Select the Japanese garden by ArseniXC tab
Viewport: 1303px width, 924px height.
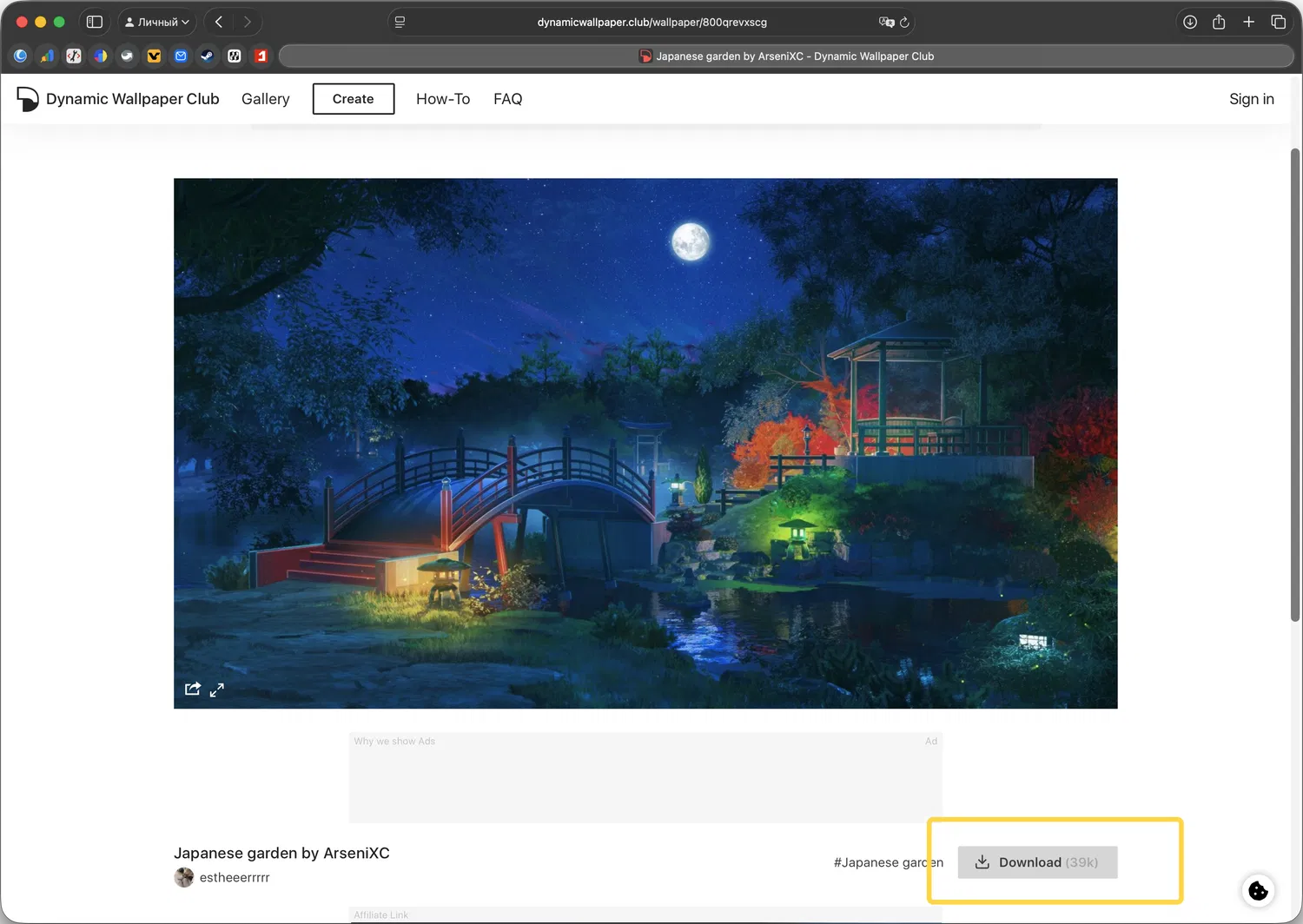pyautogui.click(x=786, y=56)
